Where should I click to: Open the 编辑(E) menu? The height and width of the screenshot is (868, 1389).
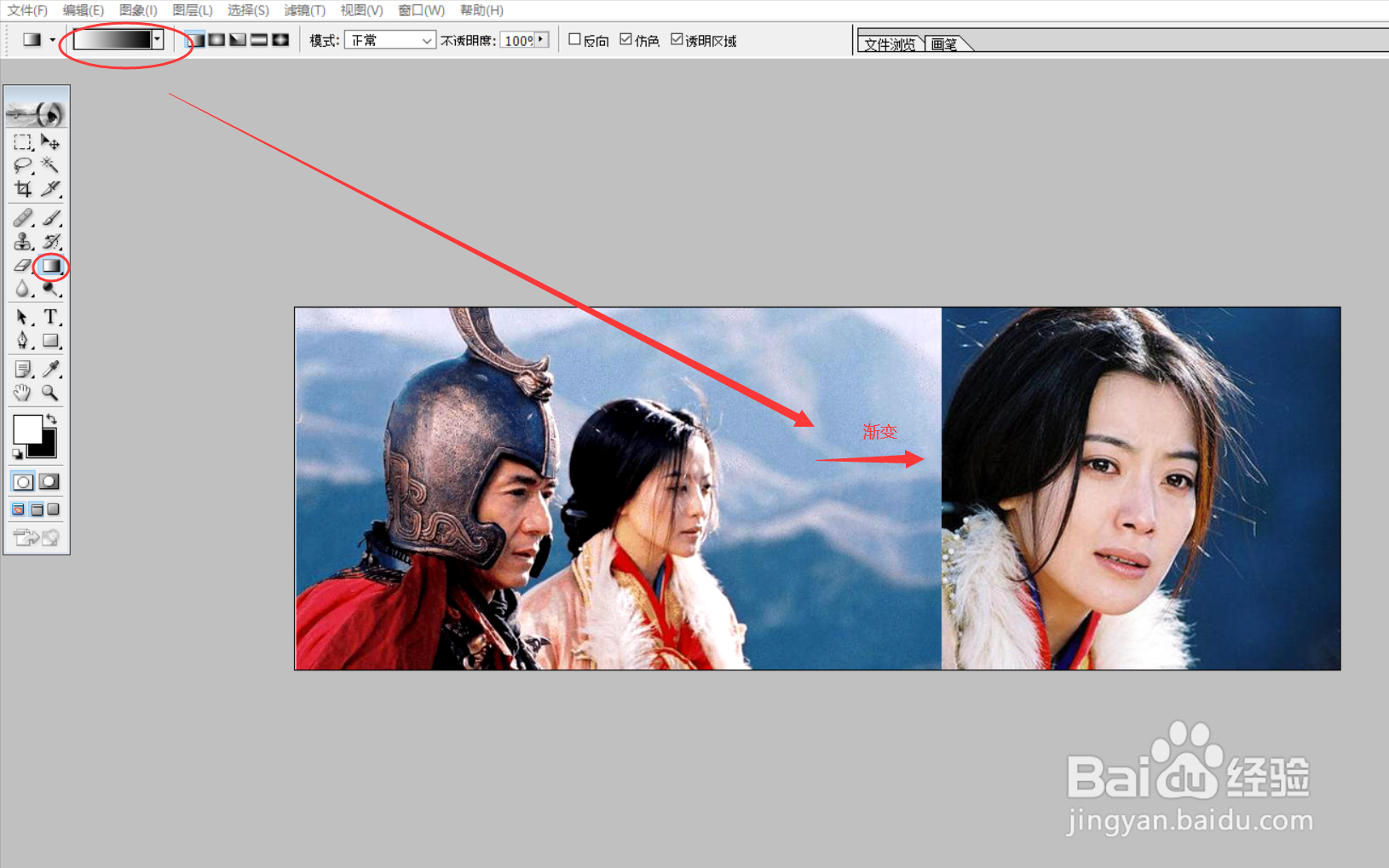(x=83, y=10)
